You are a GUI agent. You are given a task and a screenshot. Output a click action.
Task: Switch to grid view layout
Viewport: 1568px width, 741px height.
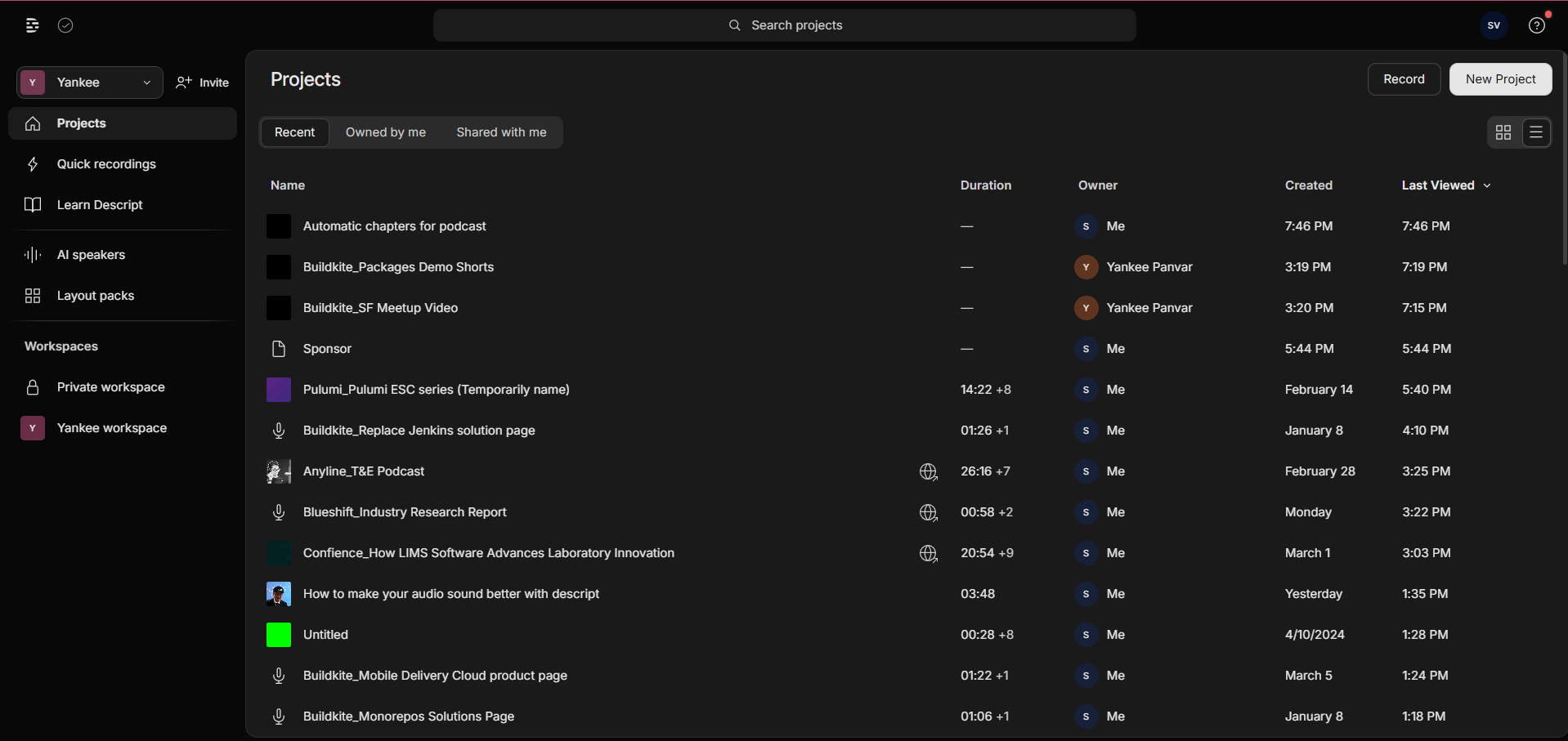[x=1503, y=132]
